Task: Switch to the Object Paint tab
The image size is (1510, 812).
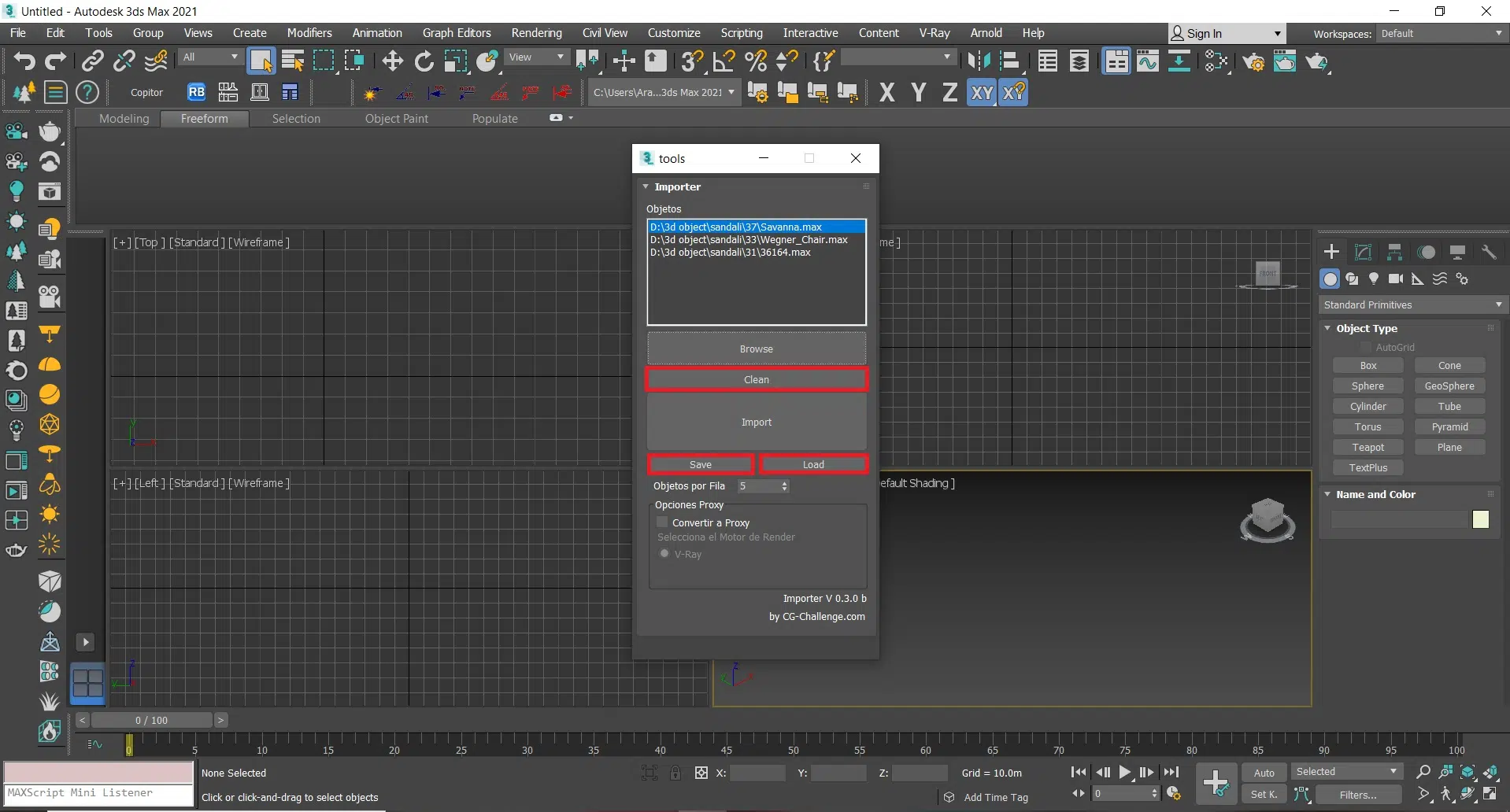Action: click(x=396, y=119)
